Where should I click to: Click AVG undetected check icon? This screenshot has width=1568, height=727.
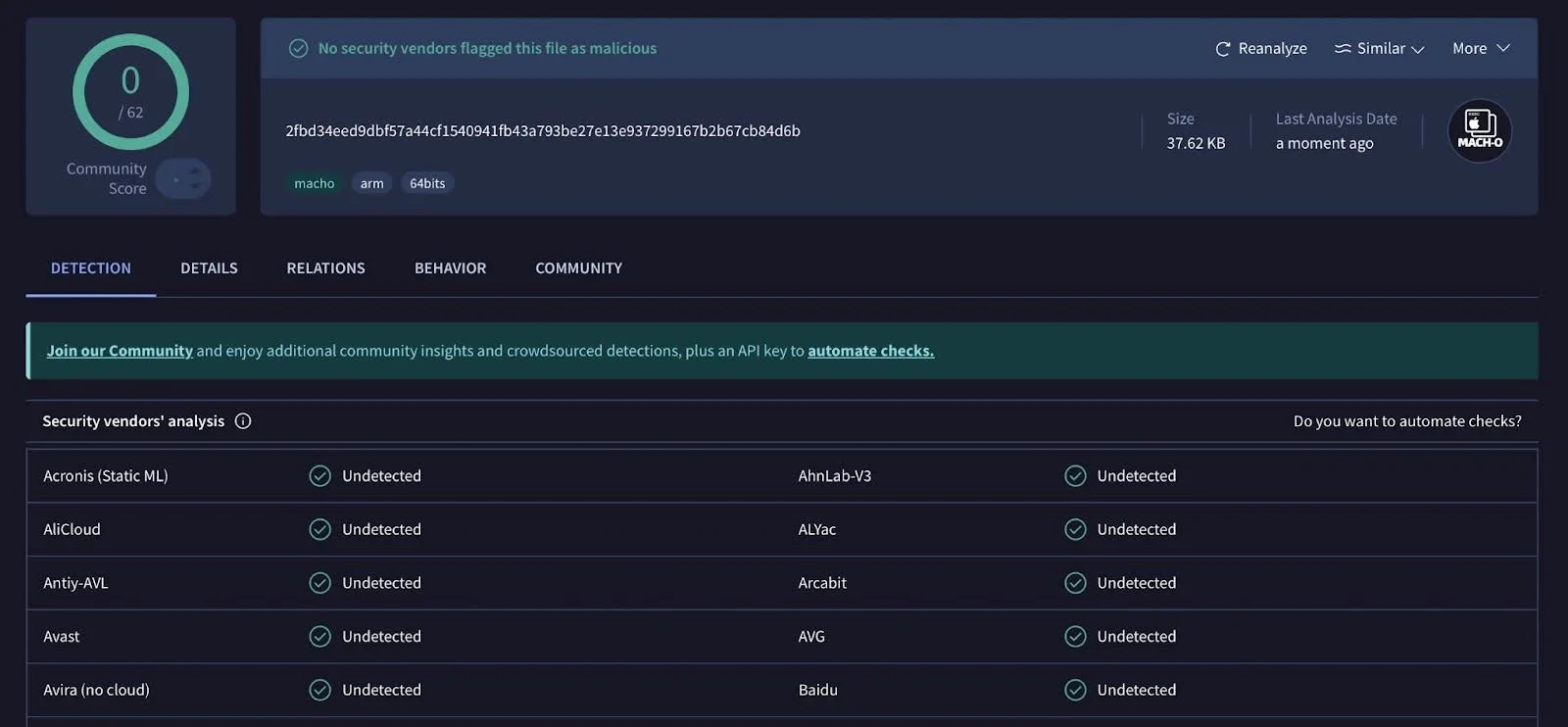tap(1075, 636)
